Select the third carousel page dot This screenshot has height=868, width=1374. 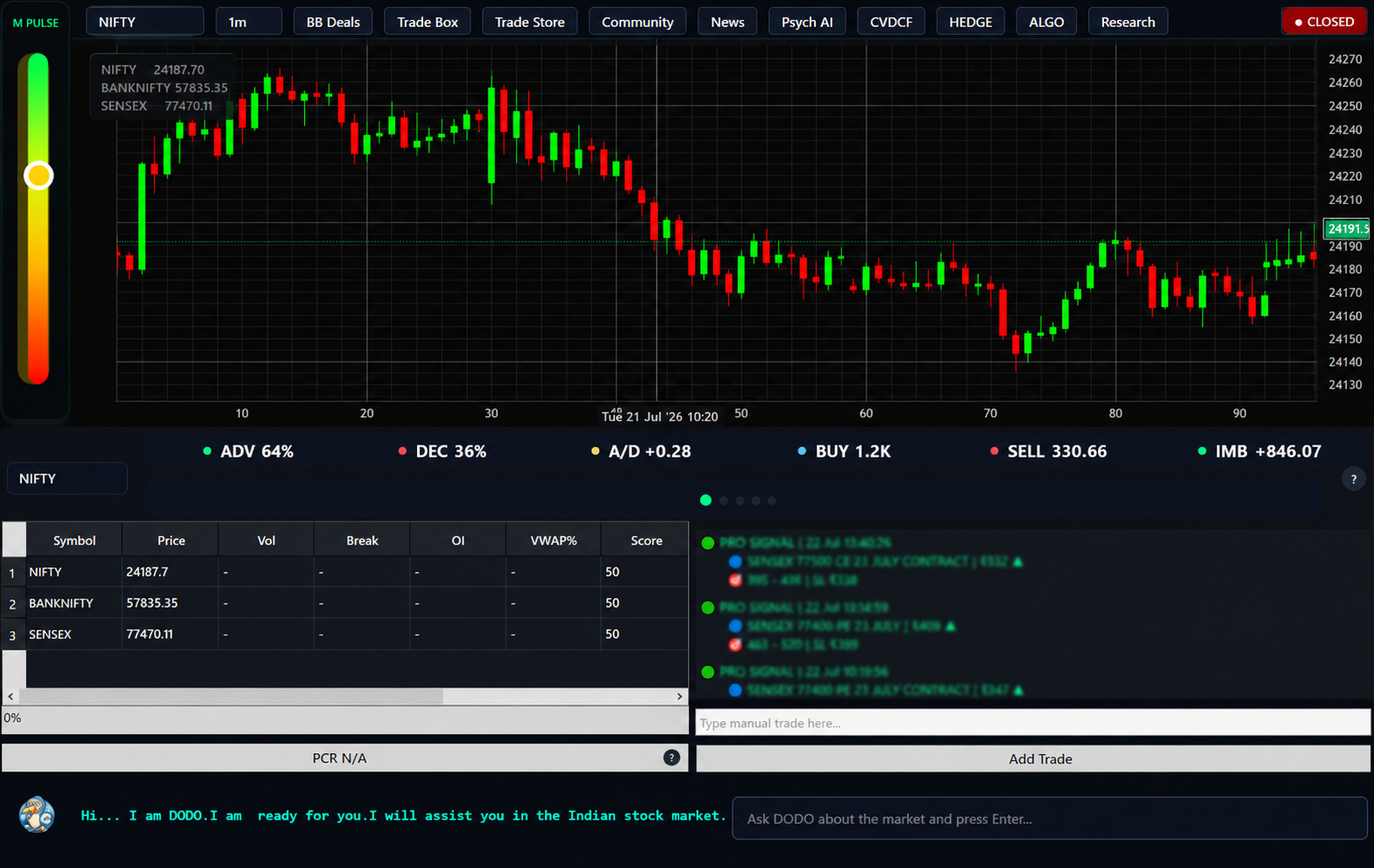pyautogui.click(x=740, y=501)
